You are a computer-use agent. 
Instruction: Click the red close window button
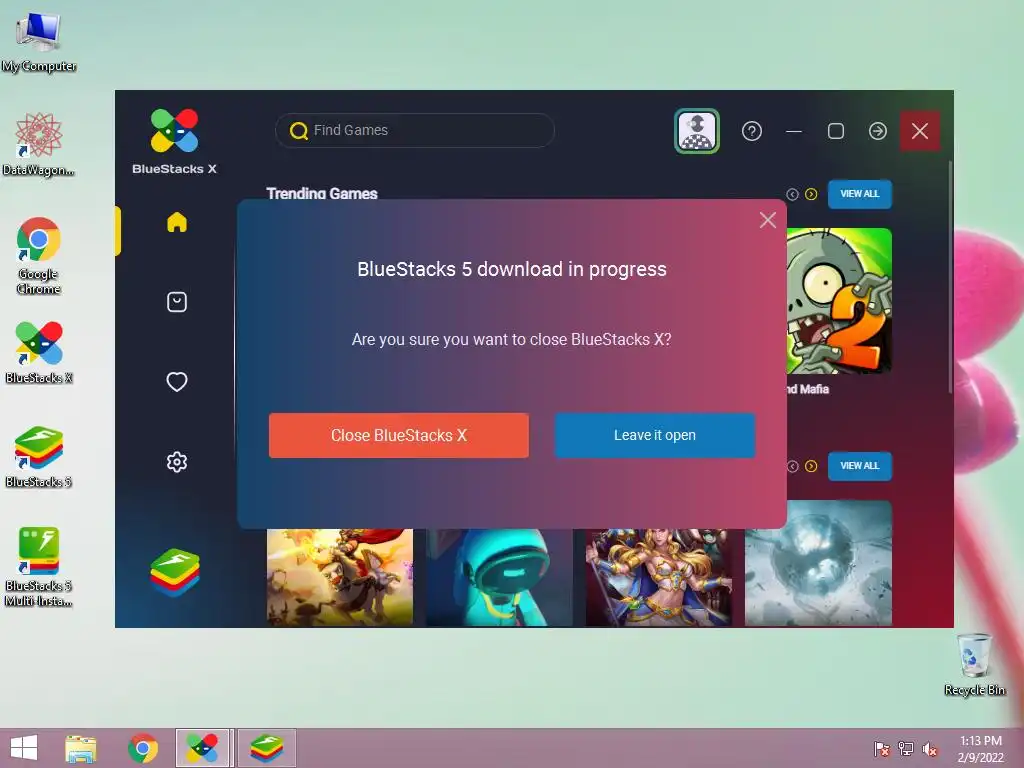(x=920, y=131)
